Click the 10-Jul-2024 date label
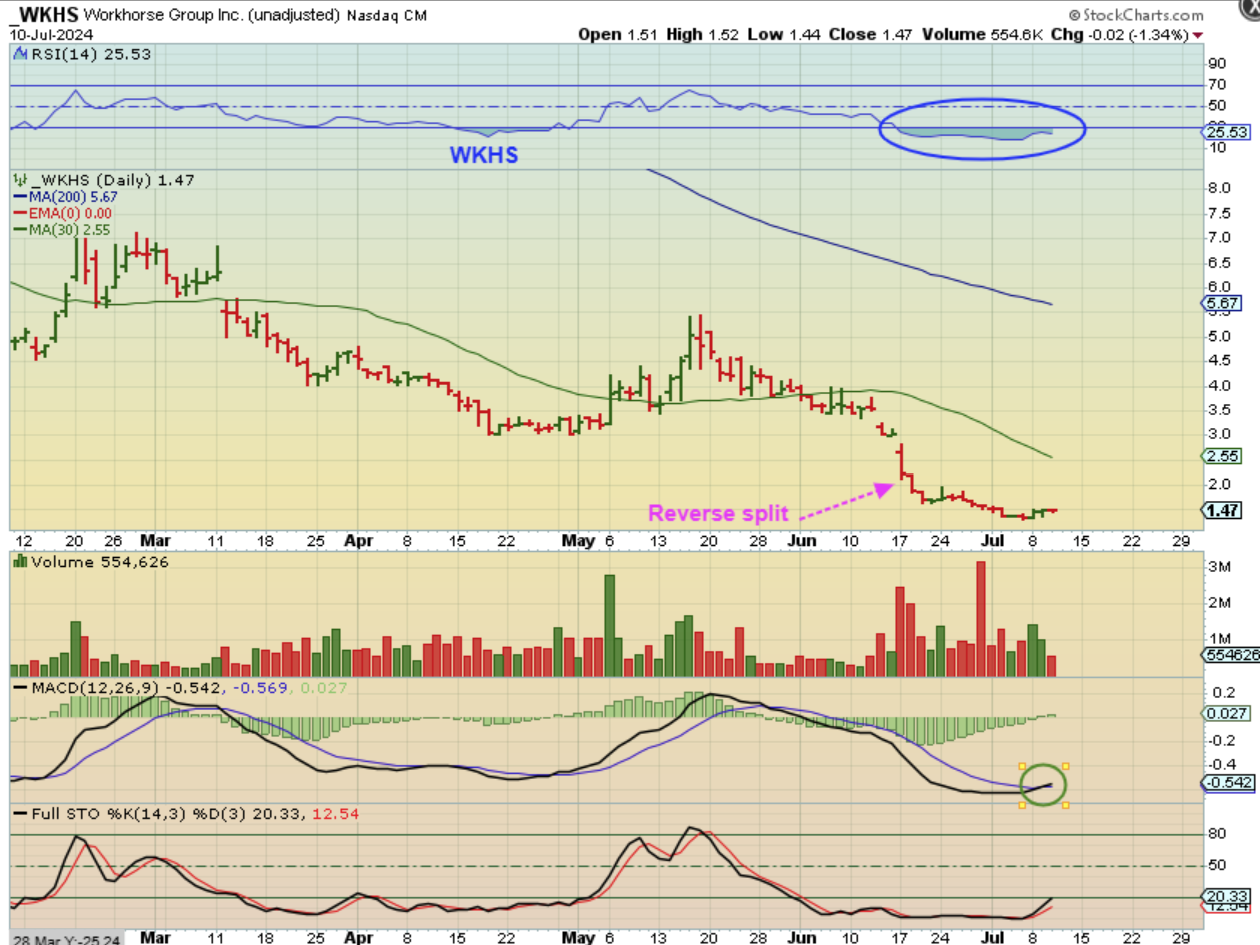 [52, 34]
